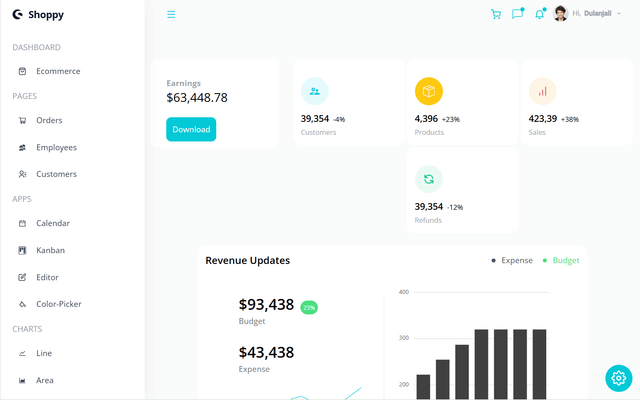Click the $43,438 expense amount
The width and height of the screenshot is (640, 400).
[x=266, y=352]
